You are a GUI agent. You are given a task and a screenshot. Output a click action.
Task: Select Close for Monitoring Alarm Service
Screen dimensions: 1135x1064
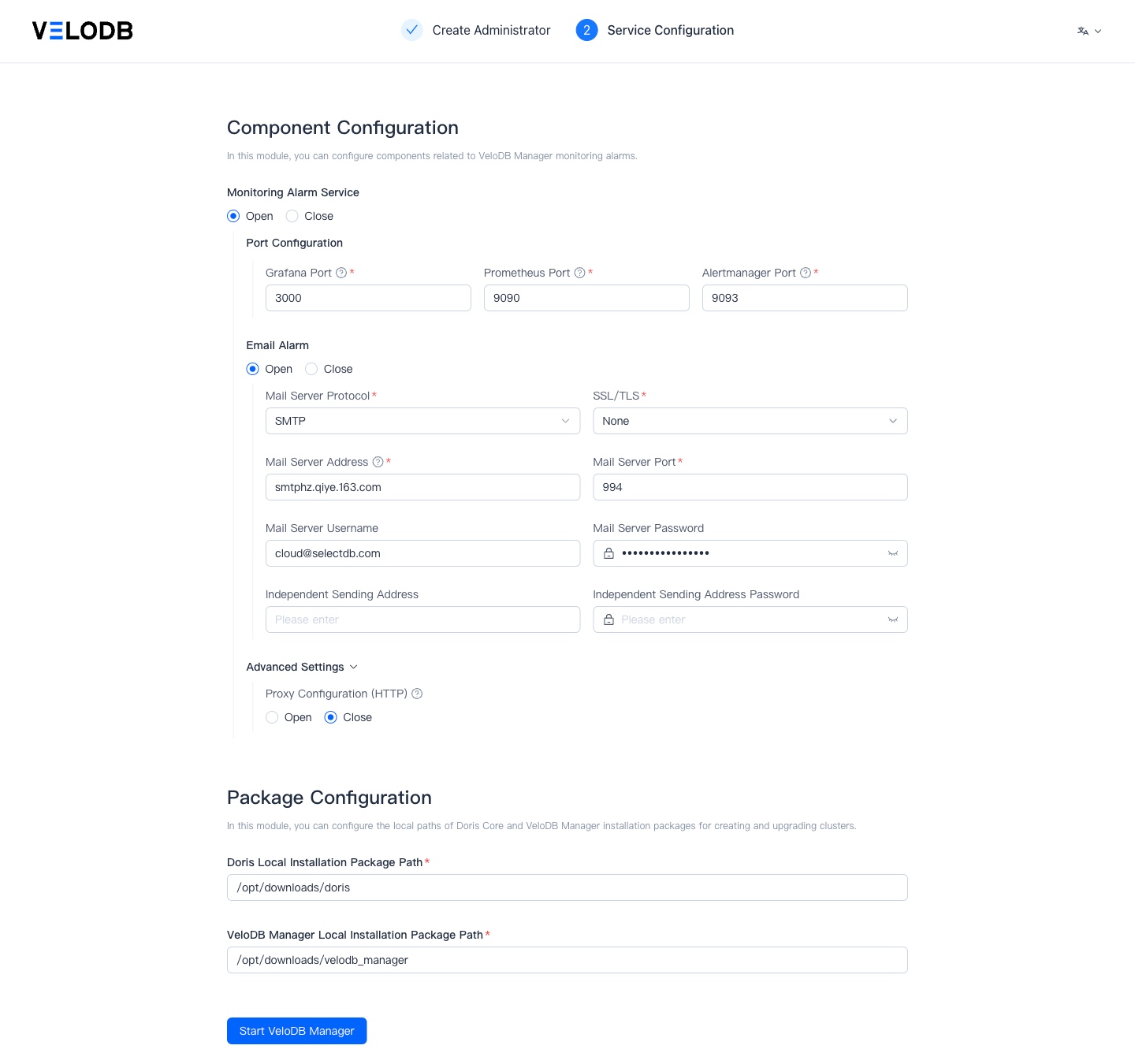(310, 216)
